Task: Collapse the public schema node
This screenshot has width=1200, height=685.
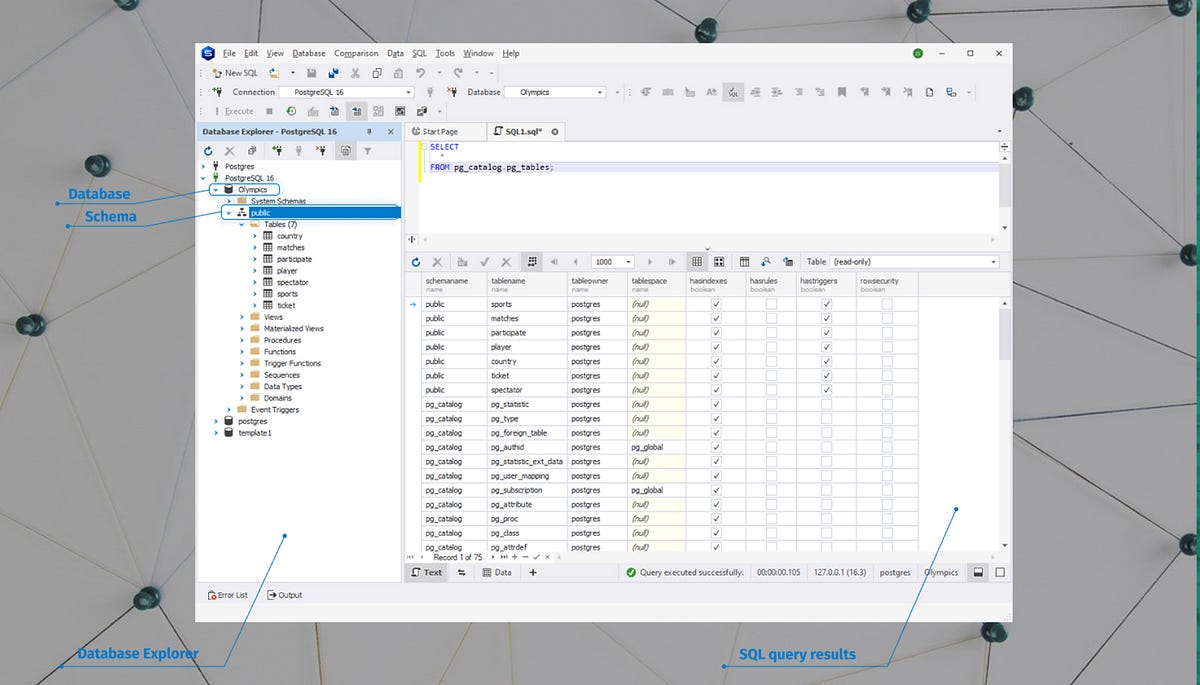Action: 229,212
